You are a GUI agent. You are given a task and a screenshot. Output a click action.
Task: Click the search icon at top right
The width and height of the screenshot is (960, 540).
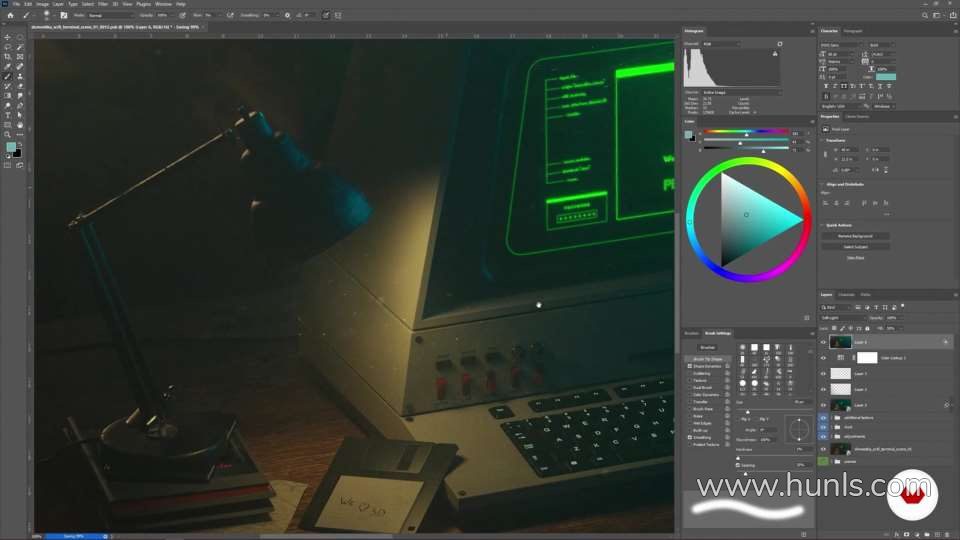point(924,15)
